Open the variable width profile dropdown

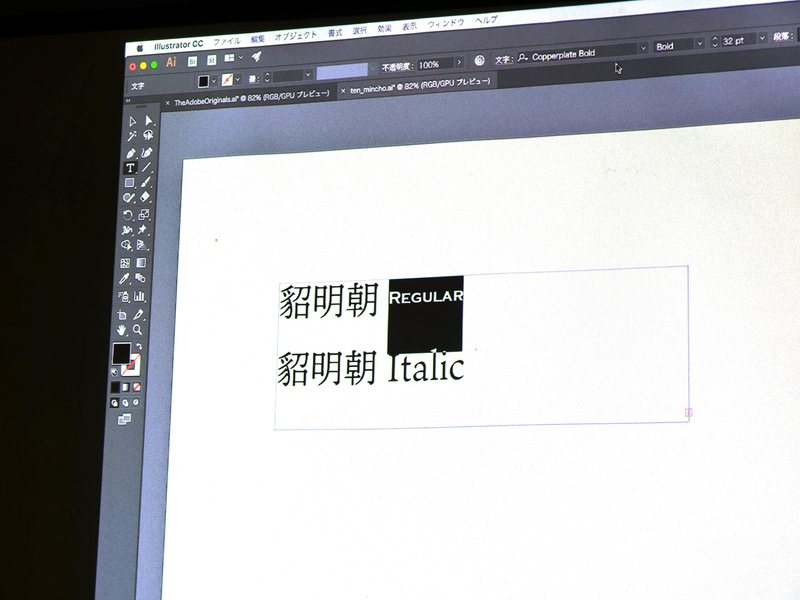coord(372,69)
